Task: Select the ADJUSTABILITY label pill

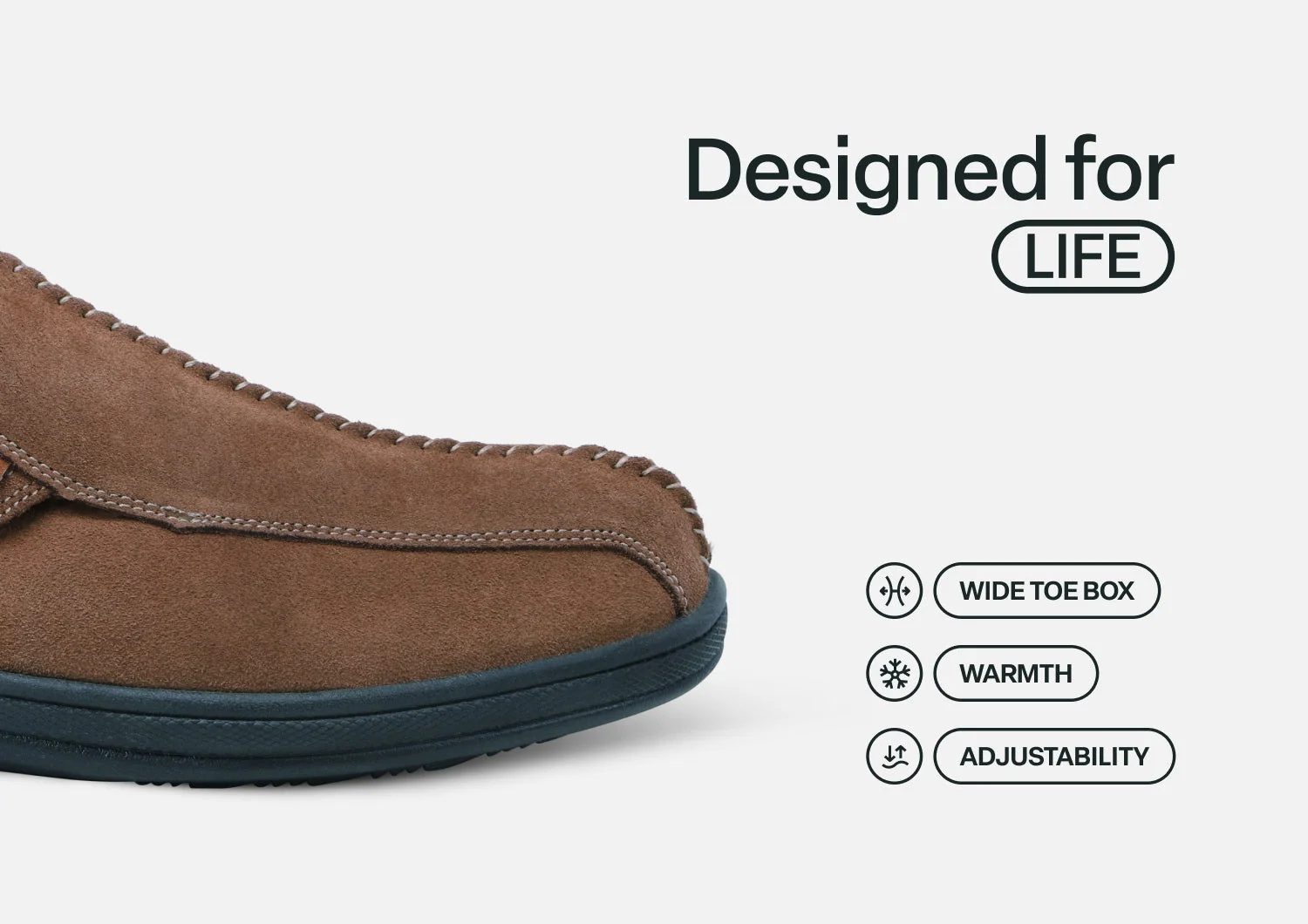Action: tap(1054, 756)
